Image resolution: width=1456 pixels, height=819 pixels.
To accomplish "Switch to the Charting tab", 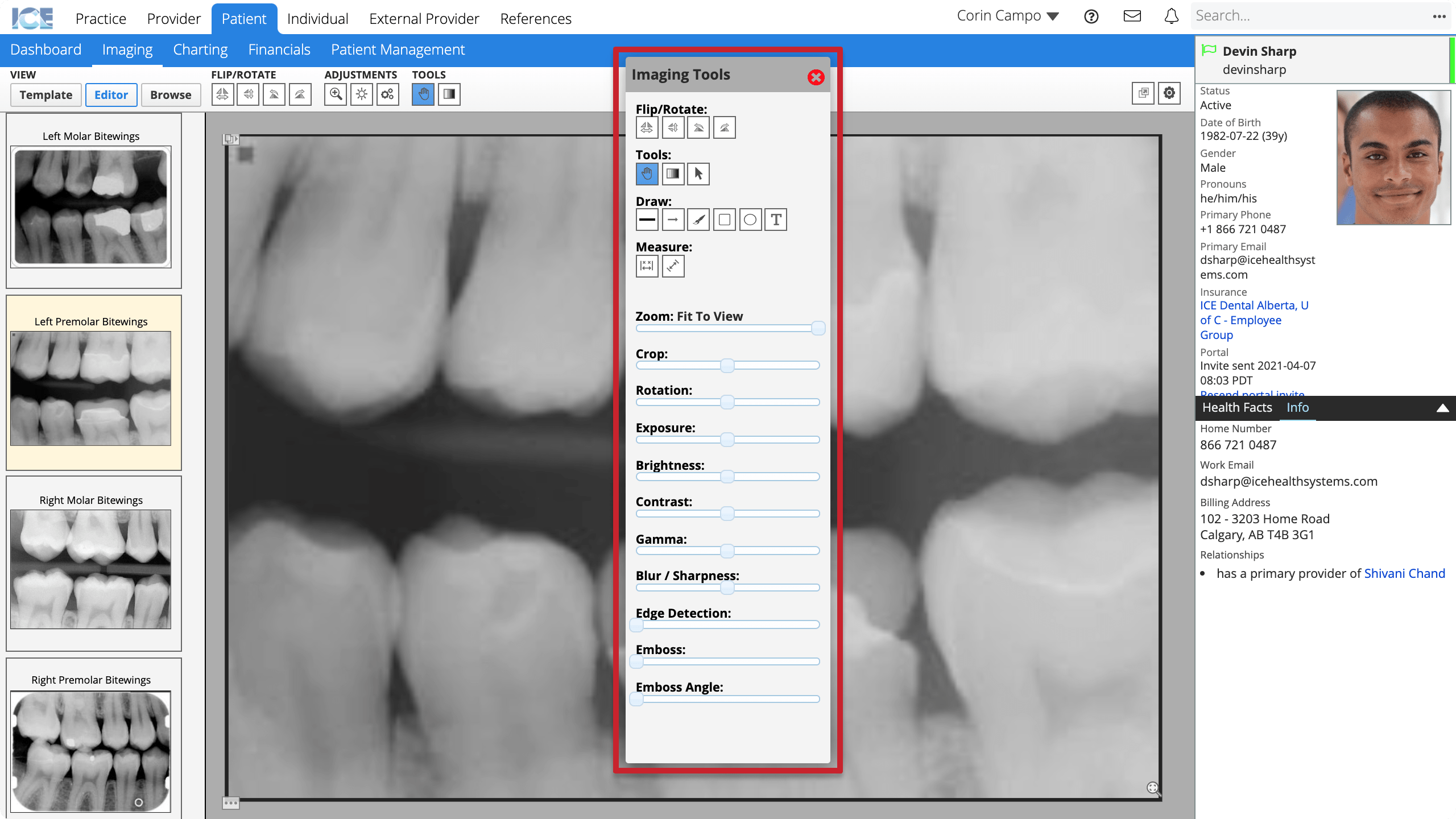I will [x=200, y=49].
